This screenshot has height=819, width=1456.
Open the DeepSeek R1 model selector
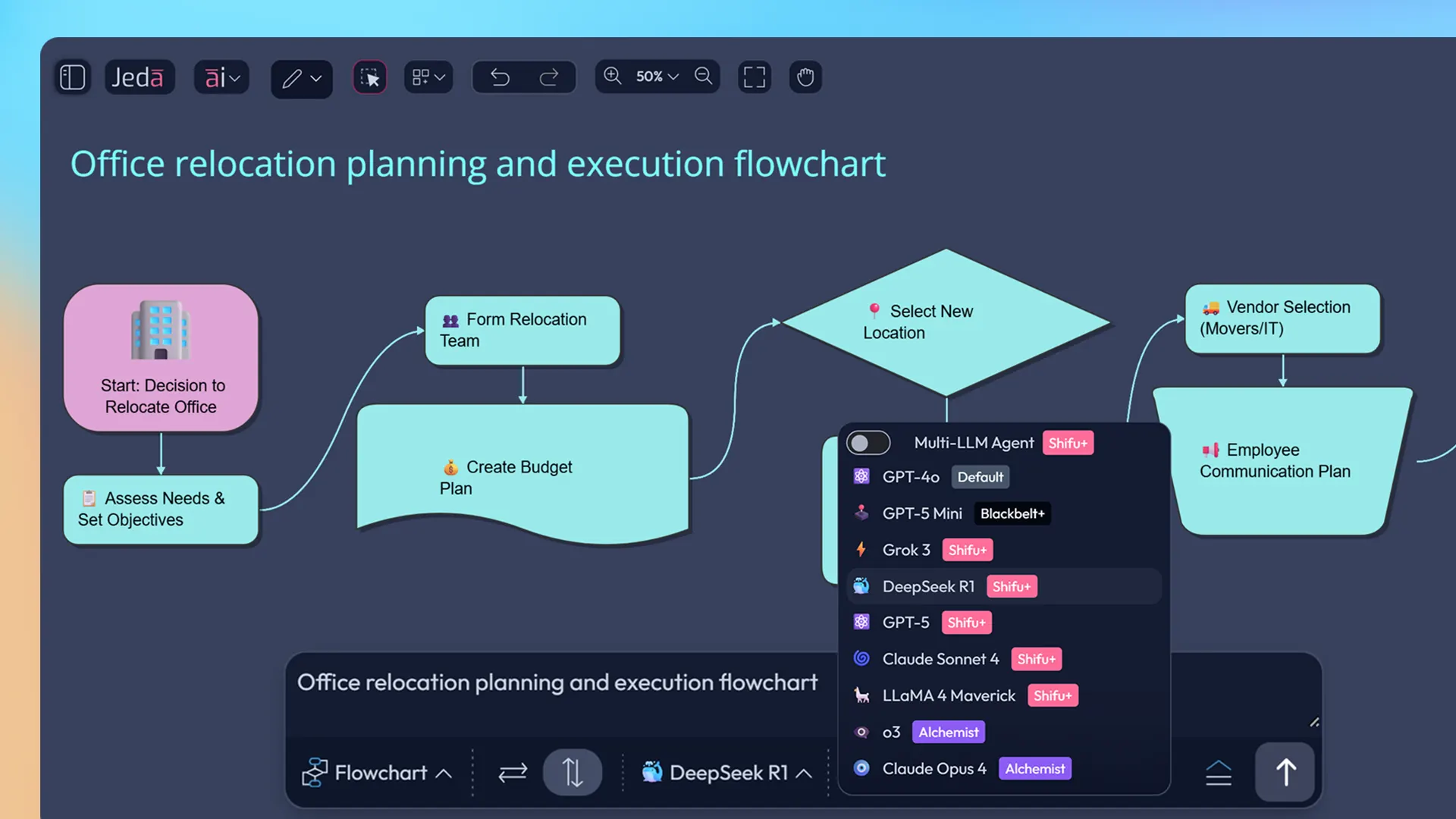tap(726, 772)
